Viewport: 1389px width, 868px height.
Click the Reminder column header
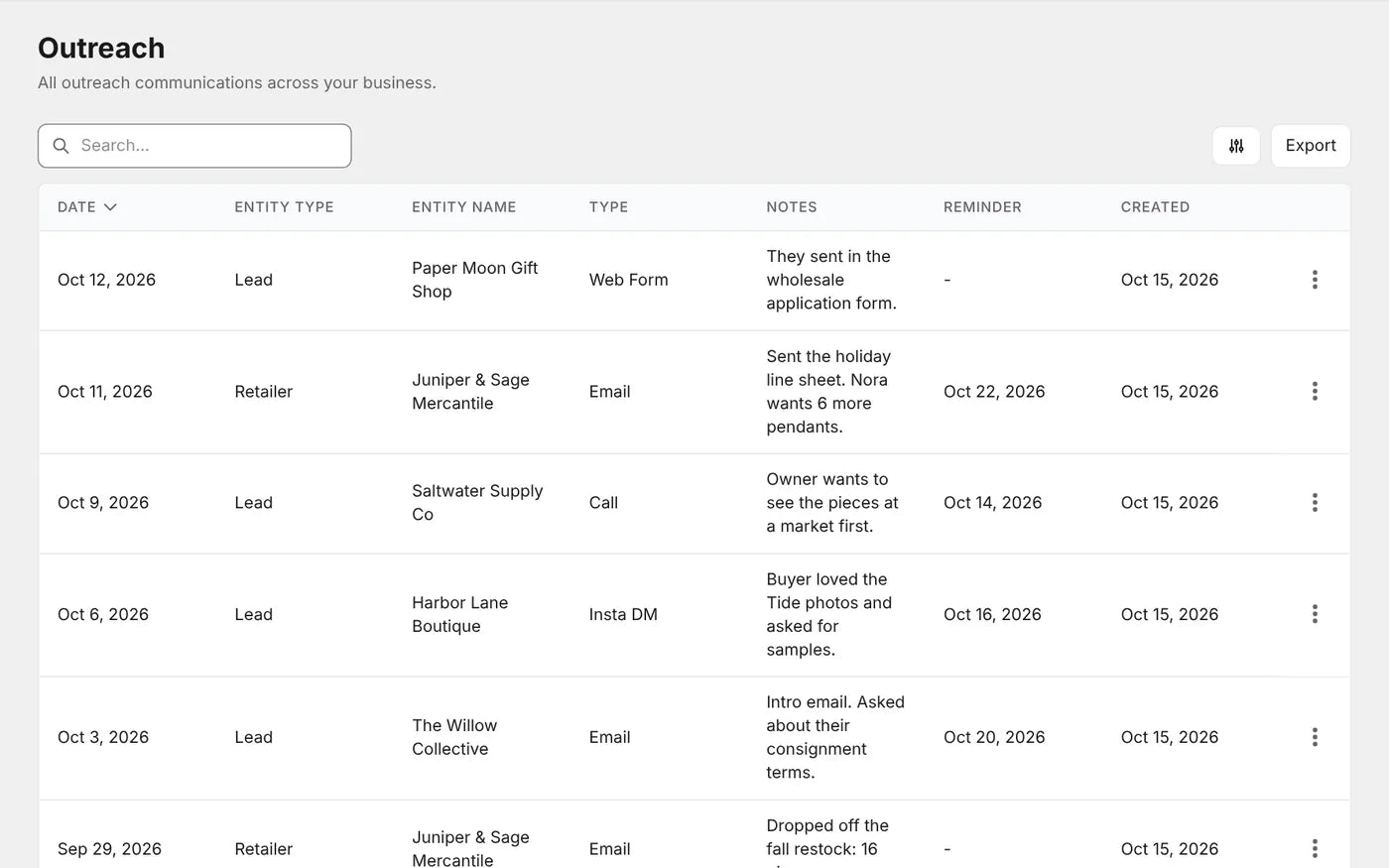pos(982,207)
